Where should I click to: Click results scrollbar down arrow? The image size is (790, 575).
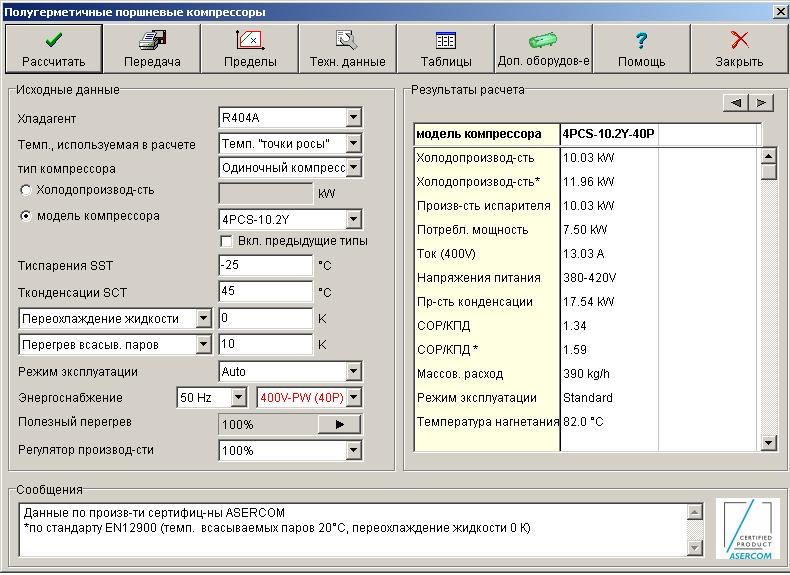[768, 443]
